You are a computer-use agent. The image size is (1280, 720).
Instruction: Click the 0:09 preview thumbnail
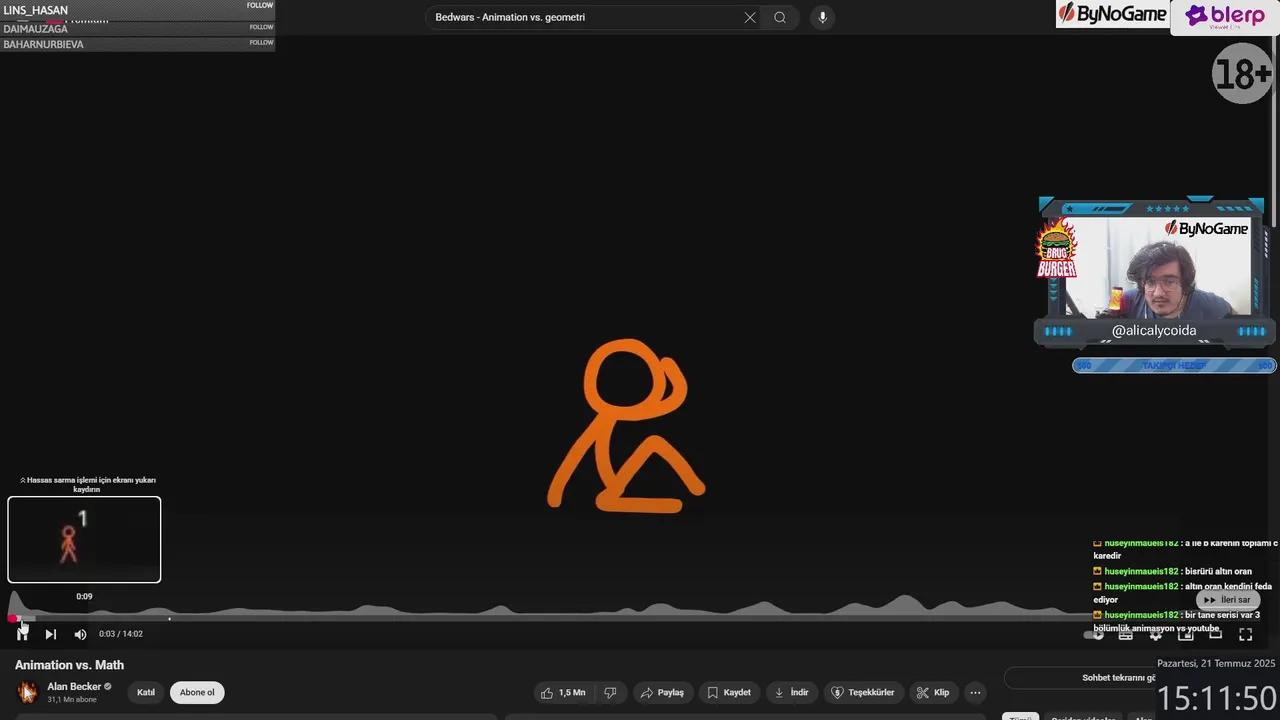pyautogui.click(x=84, y=539)
